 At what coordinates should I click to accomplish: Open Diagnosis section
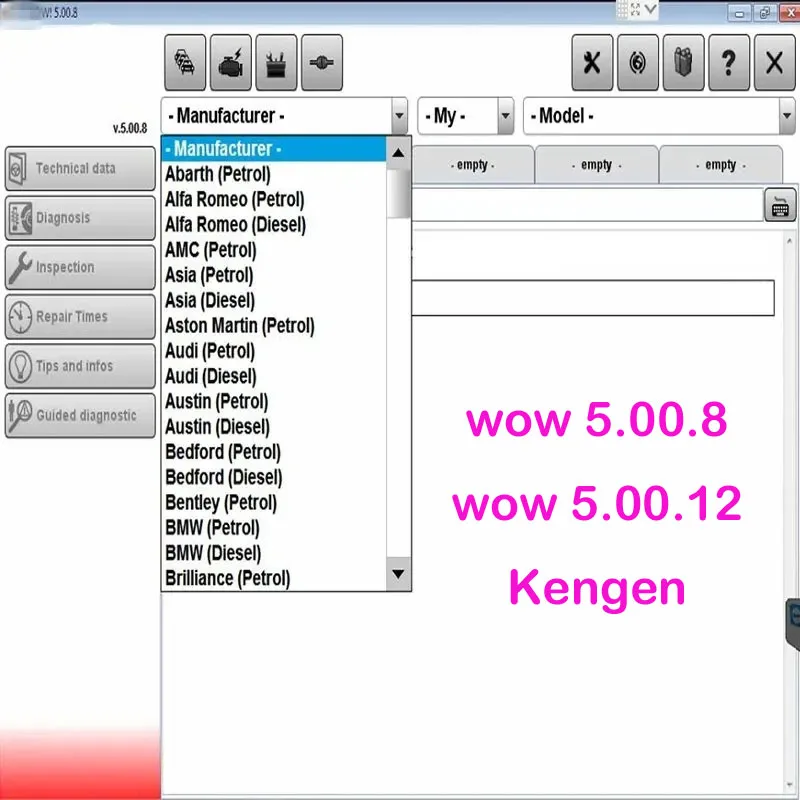click(x=80, y=218)
